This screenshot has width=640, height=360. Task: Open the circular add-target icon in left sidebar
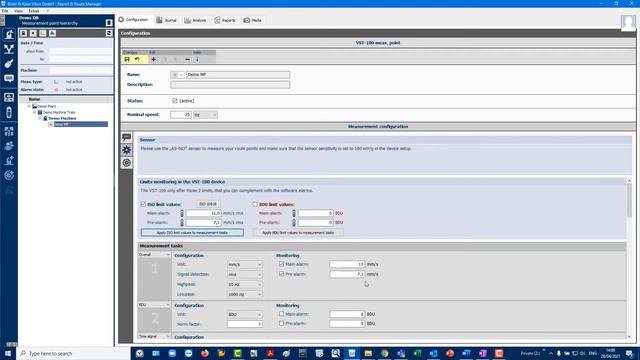[x=9, y=175]
